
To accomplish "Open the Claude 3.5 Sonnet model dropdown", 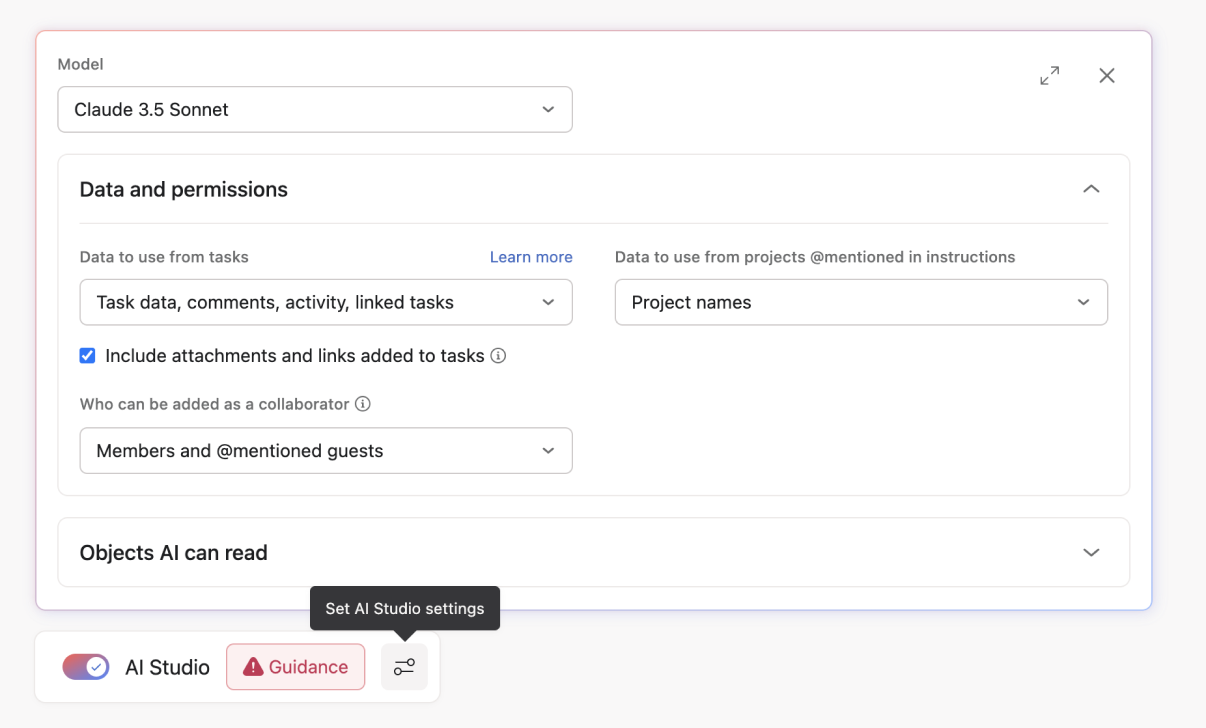I will coord(315,109).
